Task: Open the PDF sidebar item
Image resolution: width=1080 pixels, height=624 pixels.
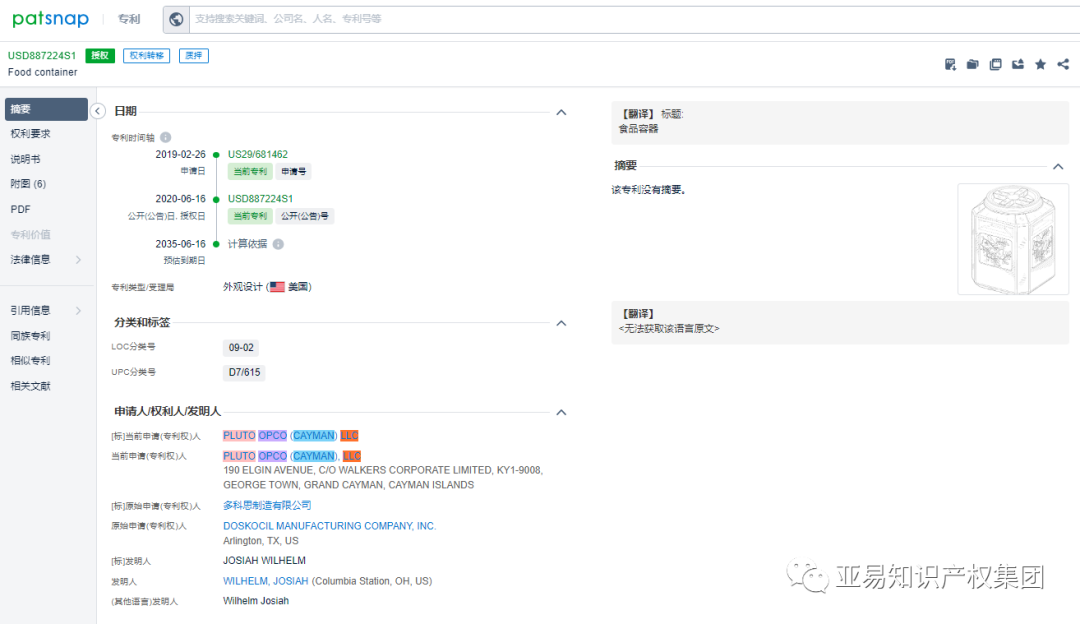Action: point(20,209)
